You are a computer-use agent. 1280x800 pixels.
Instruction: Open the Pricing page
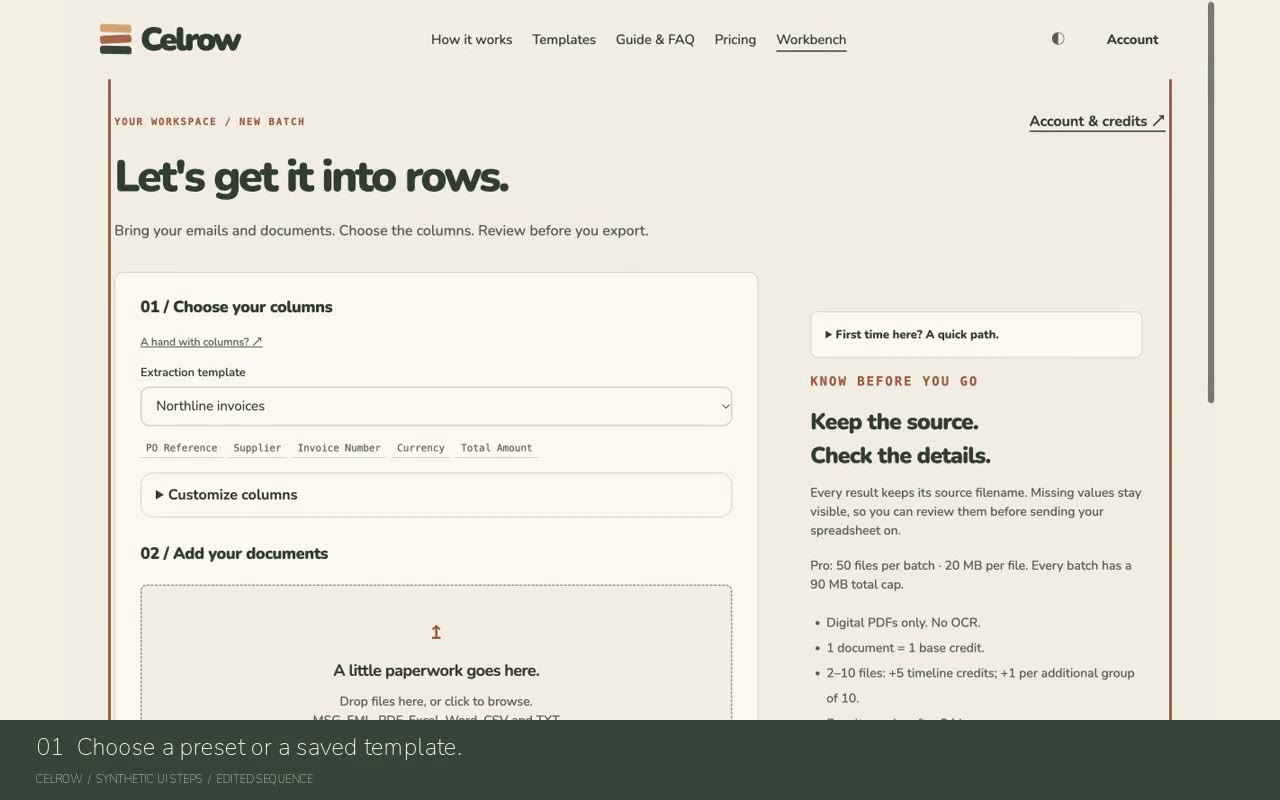point(735,40)
